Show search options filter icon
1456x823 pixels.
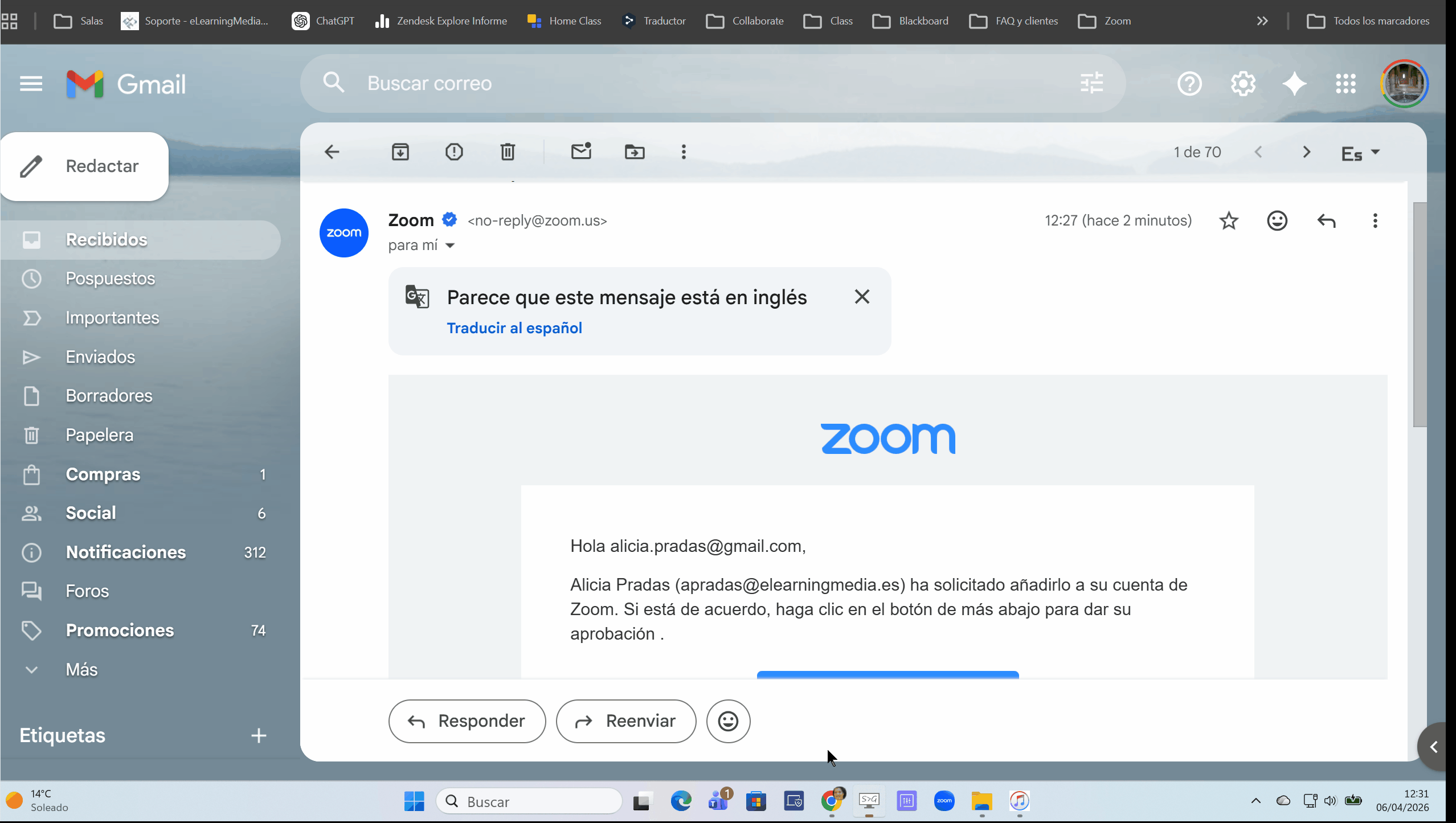point(1091,83)
